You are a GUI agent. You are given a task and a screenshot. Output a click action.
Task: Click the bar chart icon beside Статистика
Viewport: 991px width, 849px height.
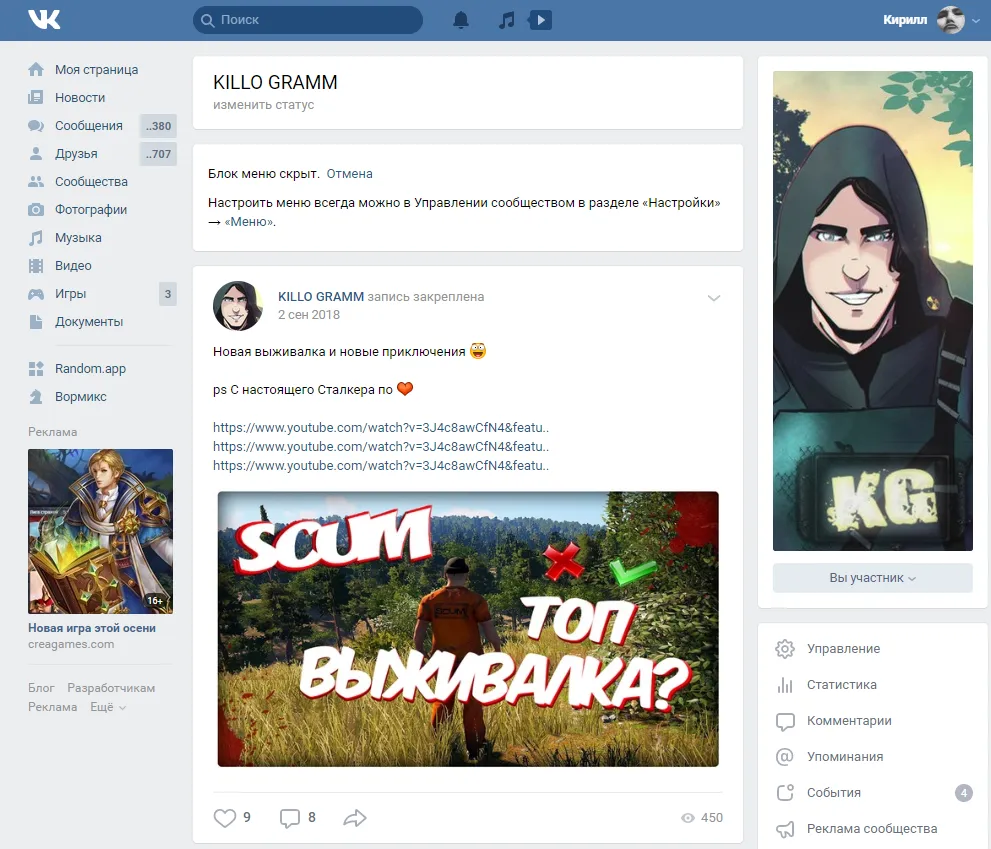coord(785,685)
